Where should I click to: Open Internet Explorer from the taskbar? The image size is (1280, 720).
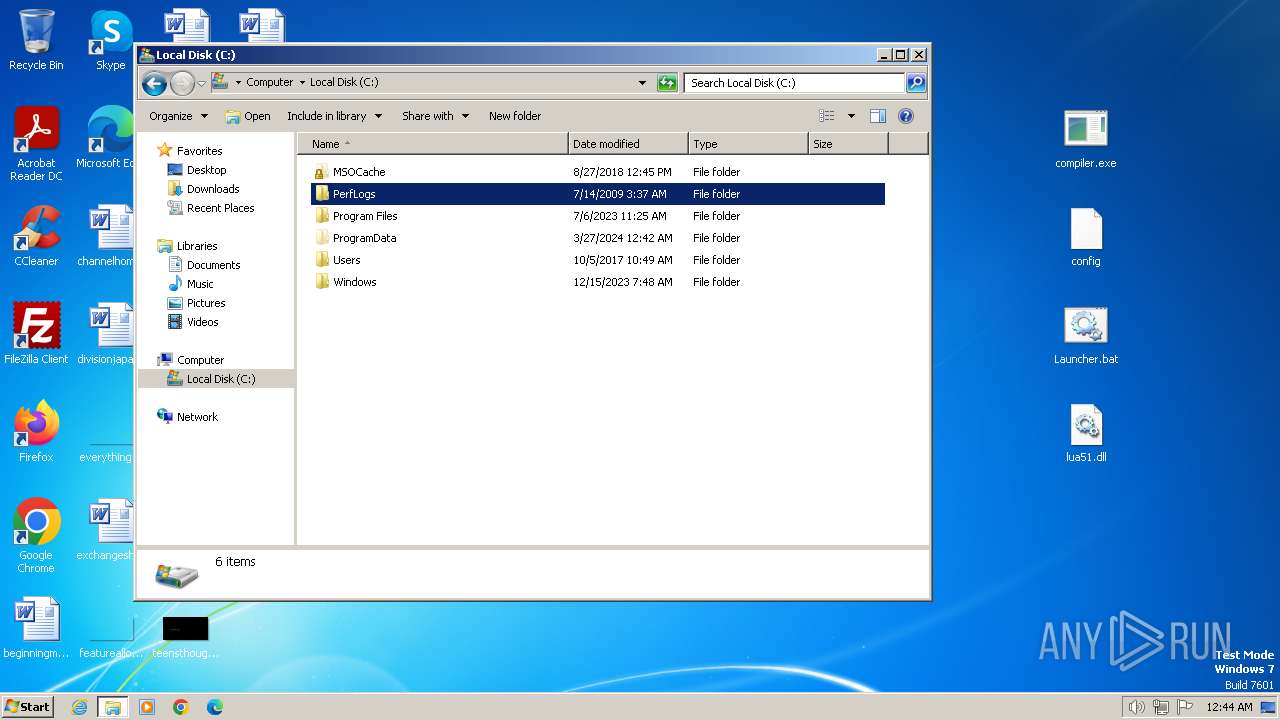pyautogui.click(x=80, y=707)
